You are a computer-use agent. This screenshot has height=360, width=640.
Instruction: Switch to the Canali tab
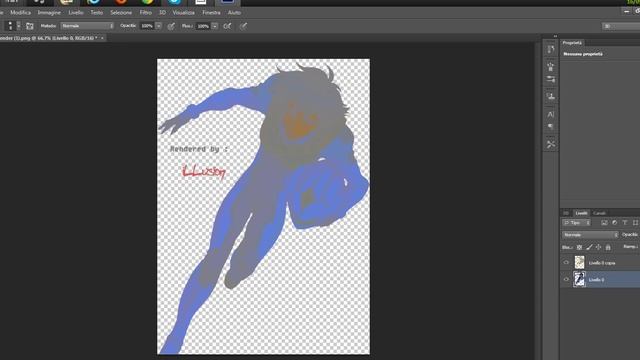[599, 213]
